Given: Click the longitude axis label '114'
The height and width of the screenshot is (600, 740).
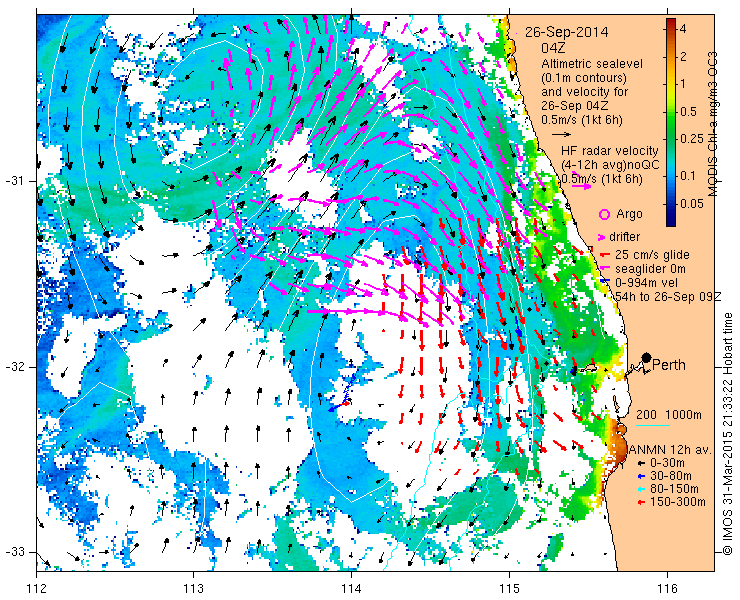Looking at the screenshot, I should 352,589.
